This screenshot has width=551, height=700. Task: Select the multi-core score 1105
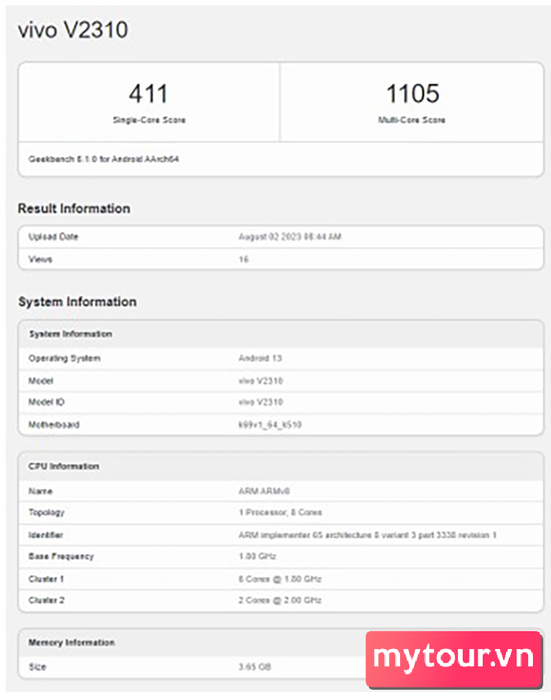(x=413, y=93)
